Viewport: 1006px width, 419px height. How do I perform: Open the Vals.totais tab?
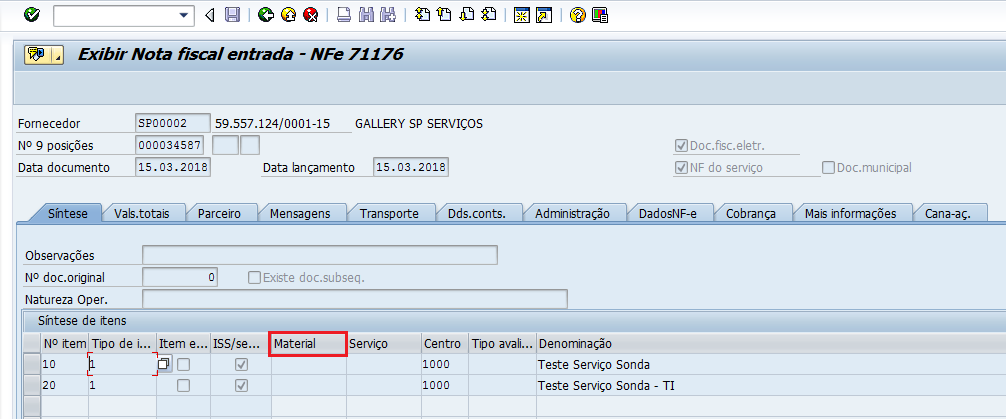coord(142,214)
